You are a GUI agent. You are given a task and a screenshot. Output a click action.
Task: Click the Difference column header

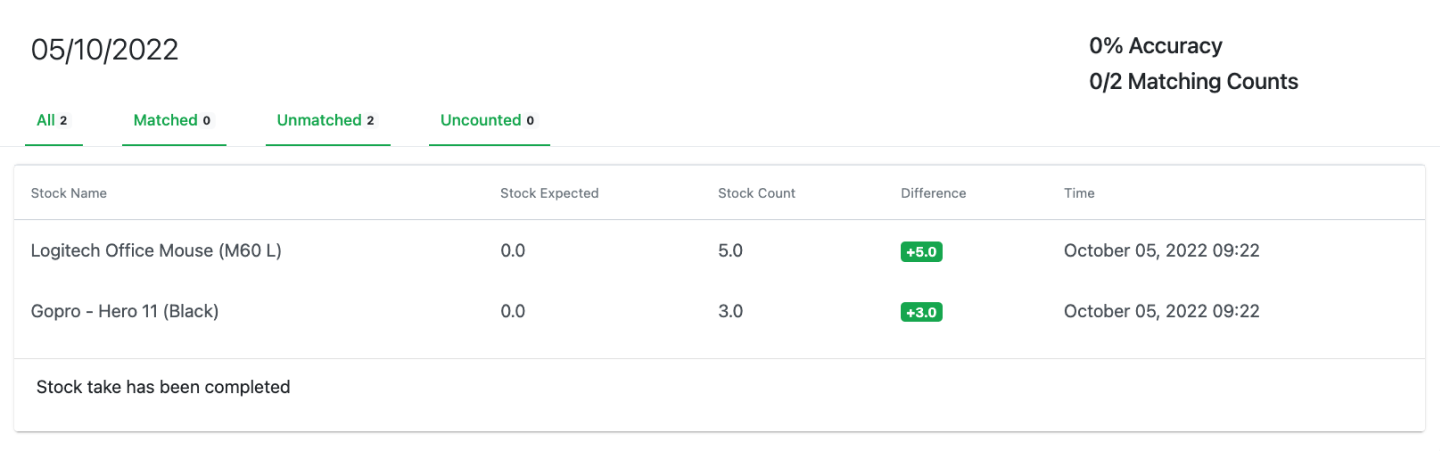coord(933,193)
